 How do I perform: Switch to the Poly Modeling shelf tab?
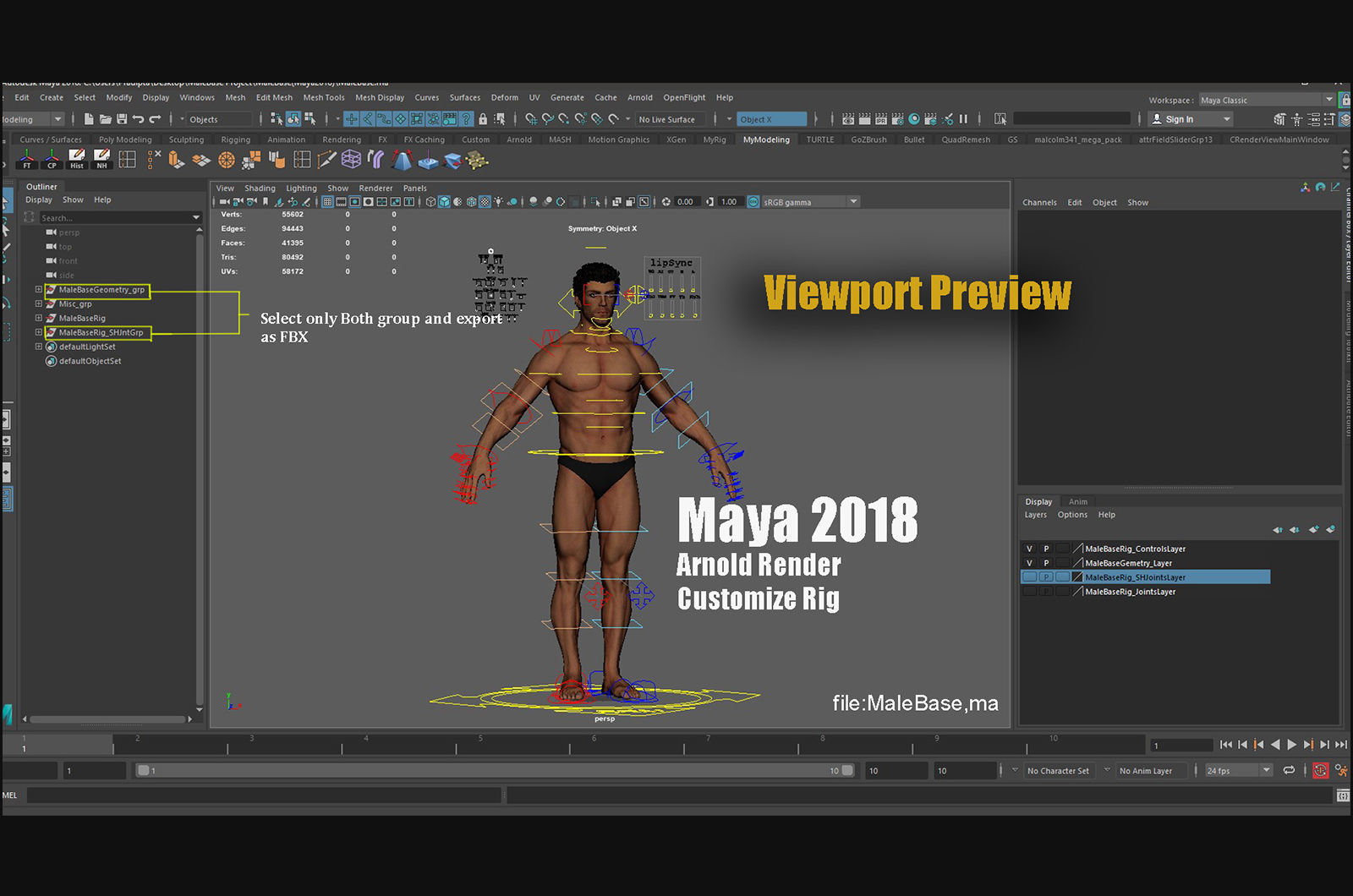pos(125,139)
